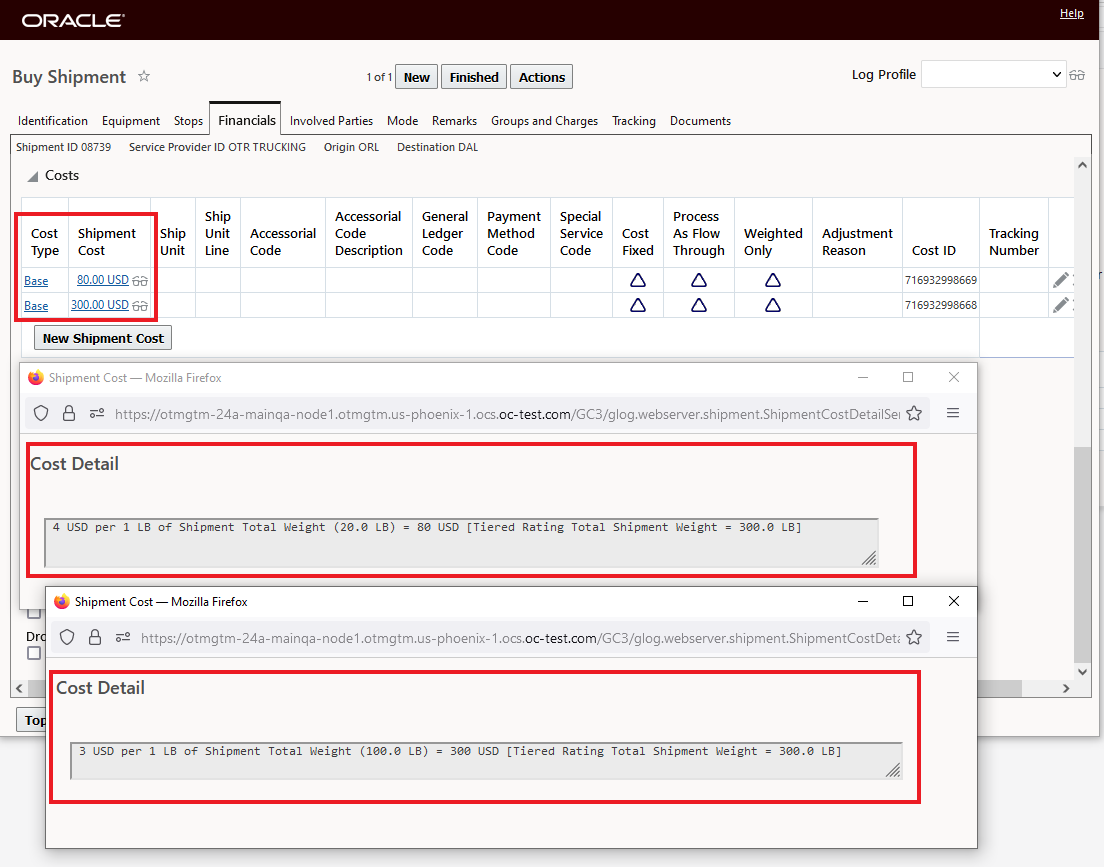The width and height of the screenshot is (1104, 867).
Task: Click padlock icon in upper Firefox window
Action: (x=68, y=413)
